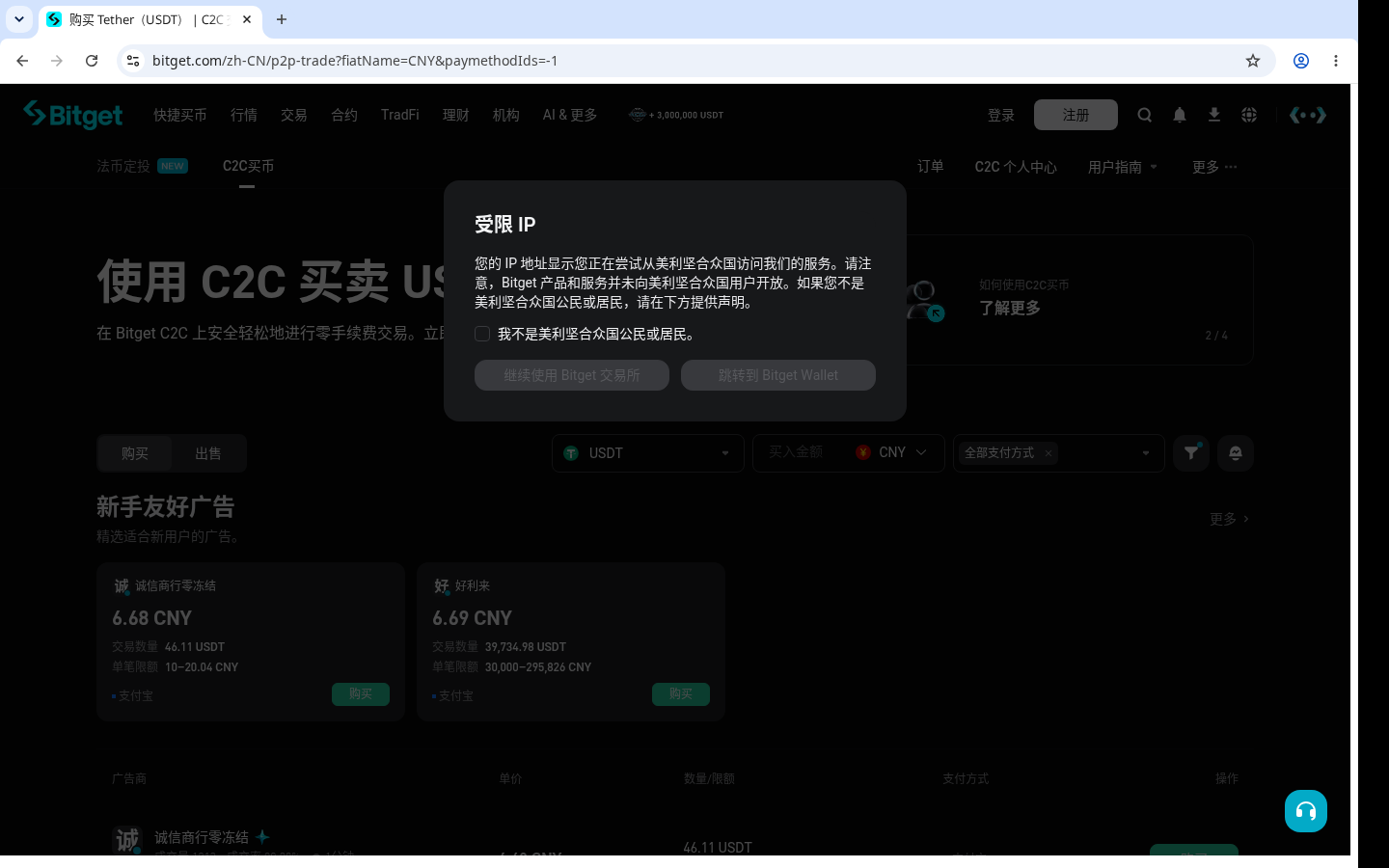Click 更多 beside 新手友好广告
The height and width of the screenshot is (868, 1389).
(x=1230, y=519)
